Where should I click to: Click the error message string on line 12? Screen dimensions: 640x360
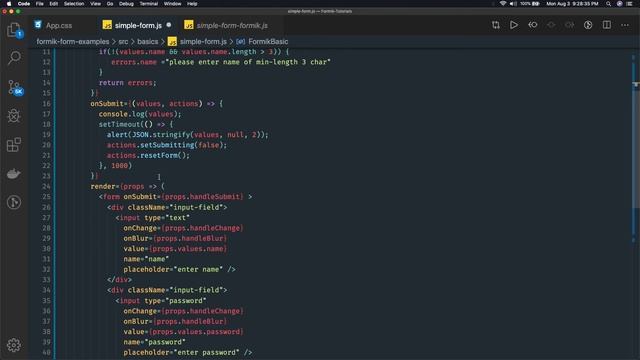[248, 62]
